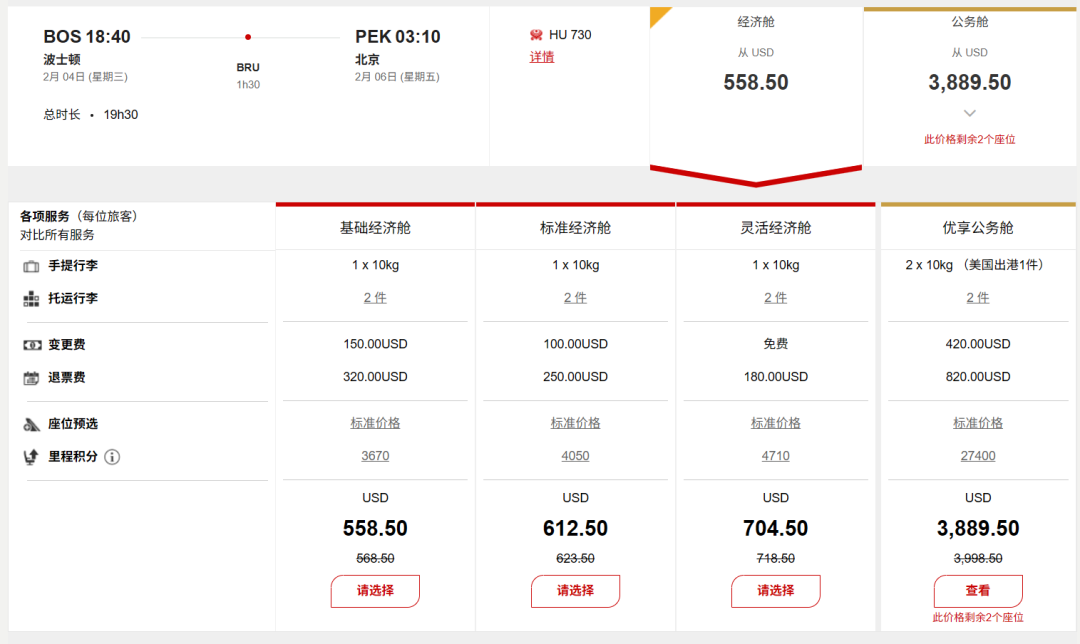Click the seat selection icon
The width and height of the screenshot is (1080, 644).
(31, 424)
